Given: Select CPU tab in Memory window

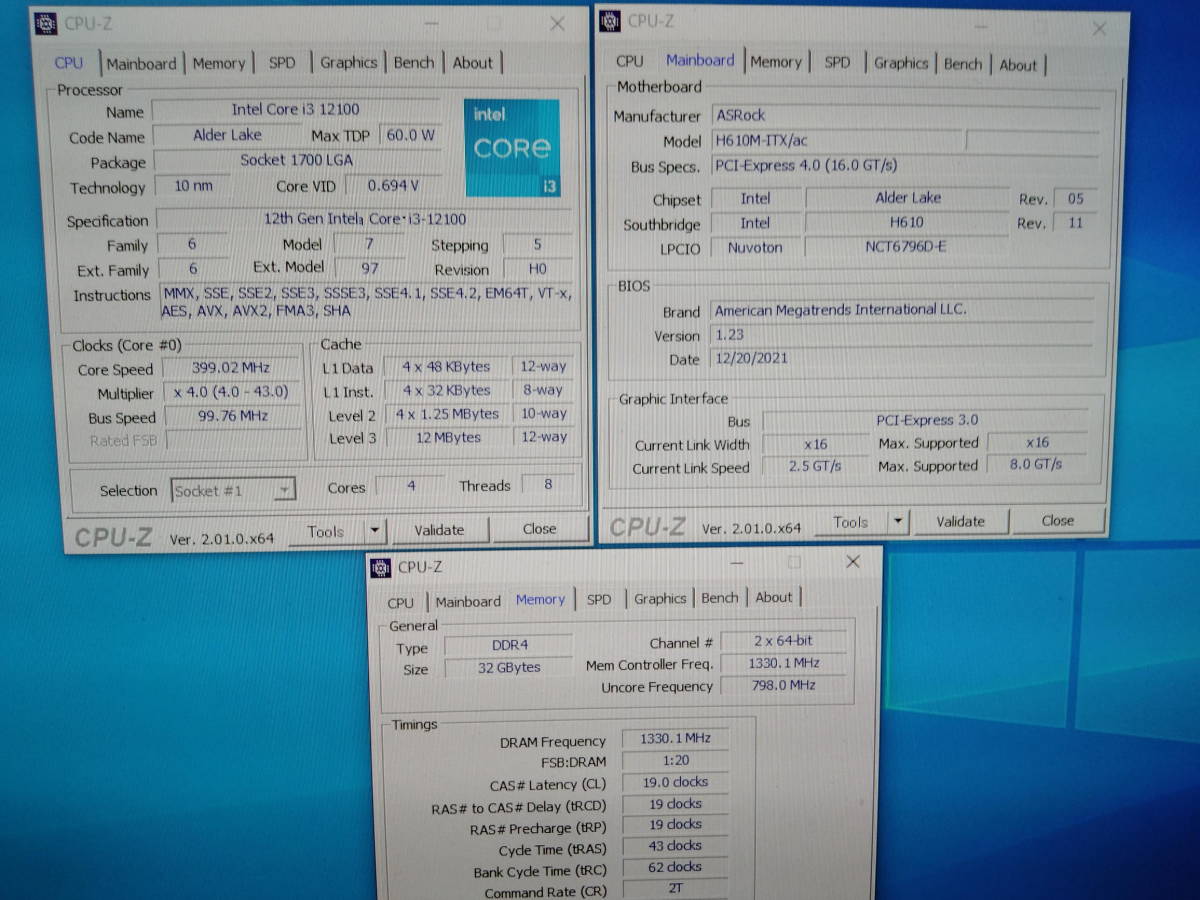Looking at the screenshot, I should point(400,603).
